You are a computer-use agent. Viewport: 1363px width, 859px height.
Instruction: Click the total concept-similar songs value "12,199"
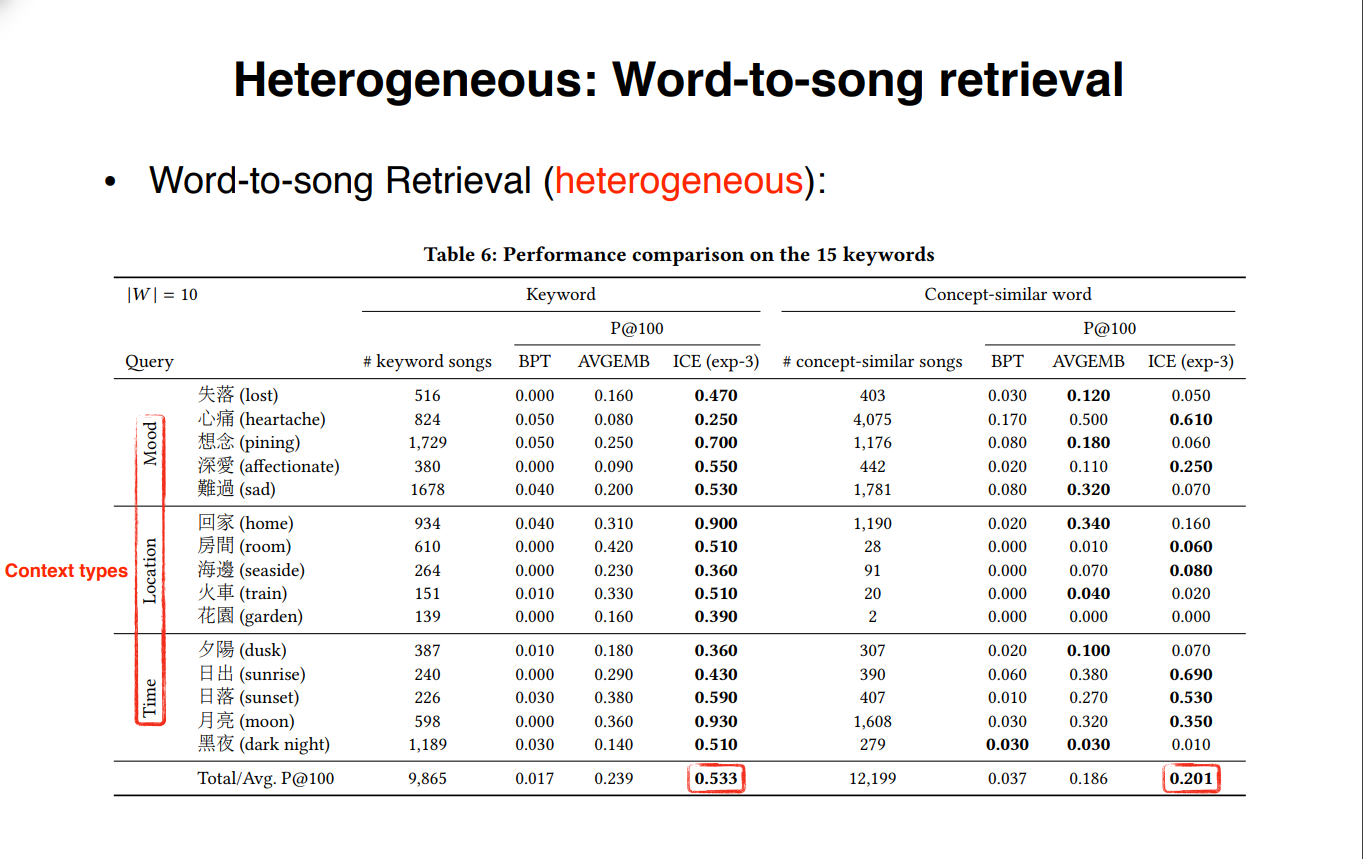click(872, 778)
